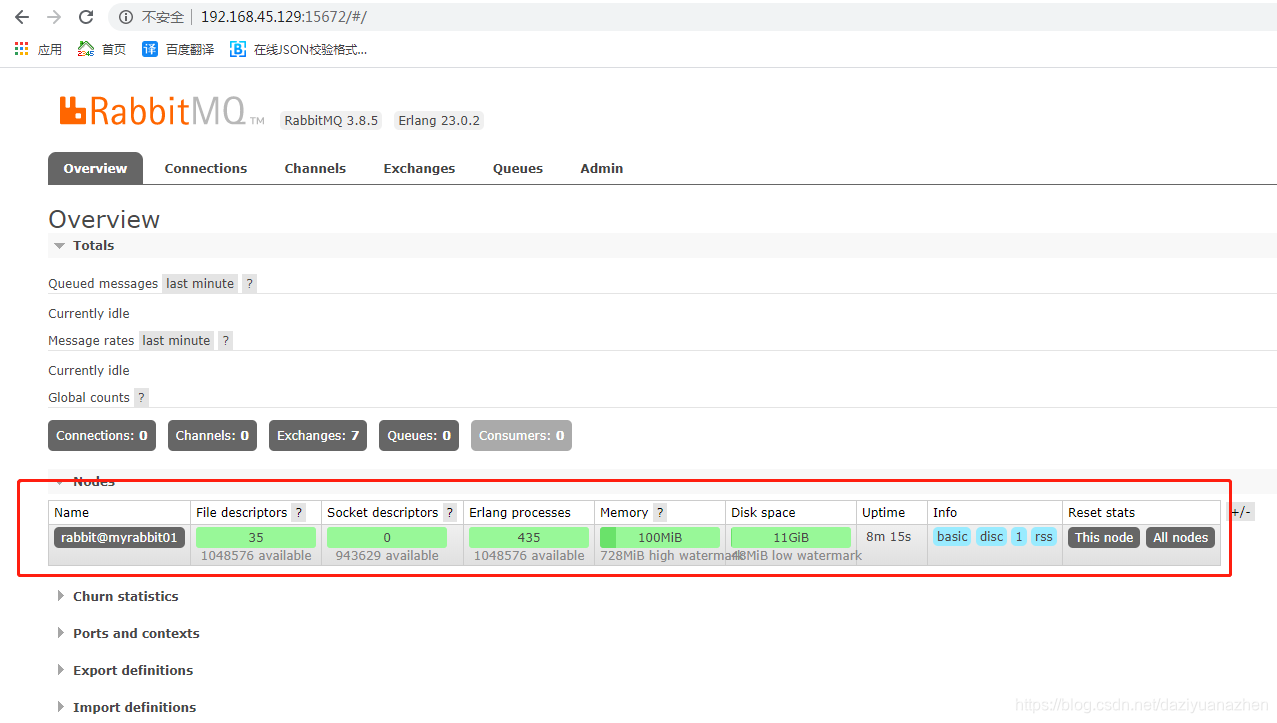The width and height of the screenshot is (1277, 723).
Task: Click the Reset stats column header
Action: [1101, 513]
